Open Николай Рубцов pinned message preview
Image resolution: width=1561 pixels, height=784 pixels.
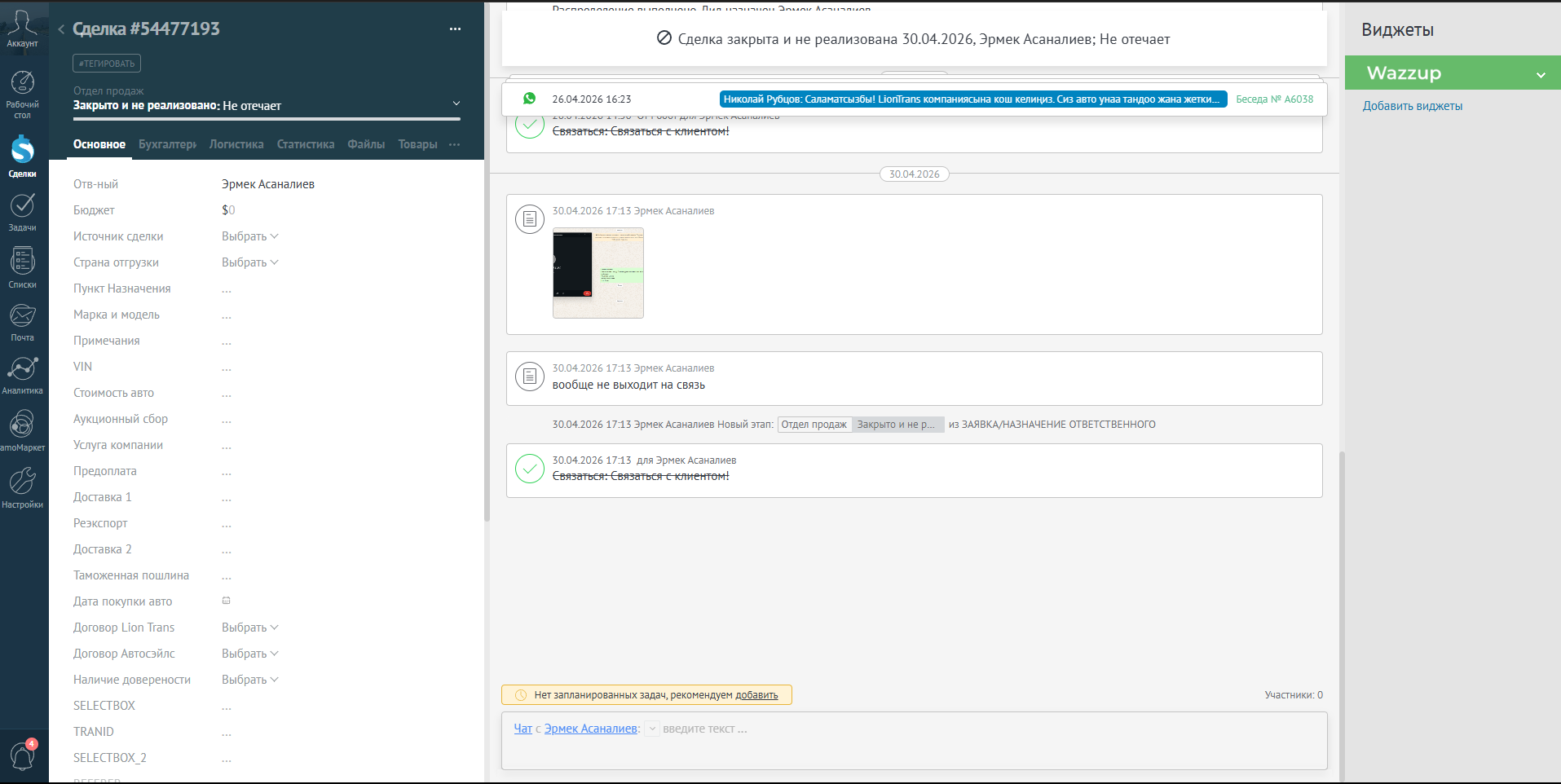[x=973, y=99]
